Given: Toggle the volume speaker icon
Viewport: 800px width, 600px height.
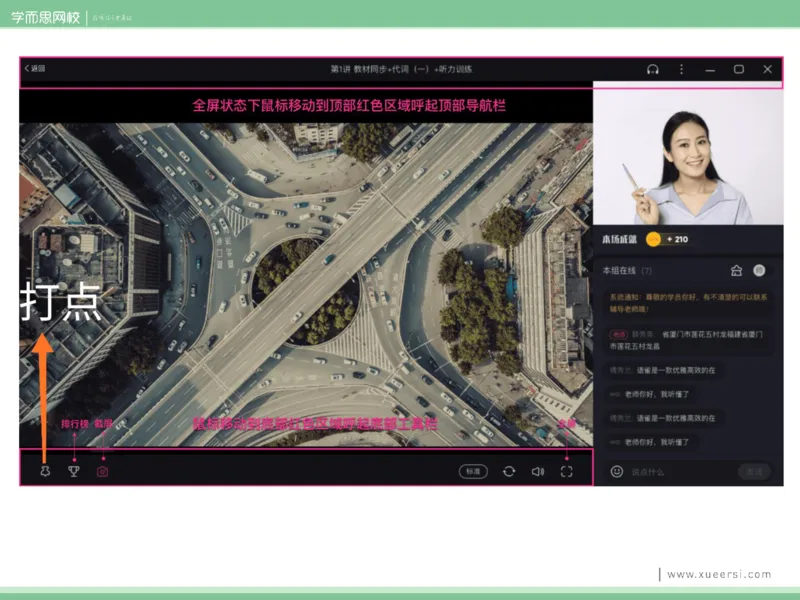Looking at the screenshot, I should point(538,471).
